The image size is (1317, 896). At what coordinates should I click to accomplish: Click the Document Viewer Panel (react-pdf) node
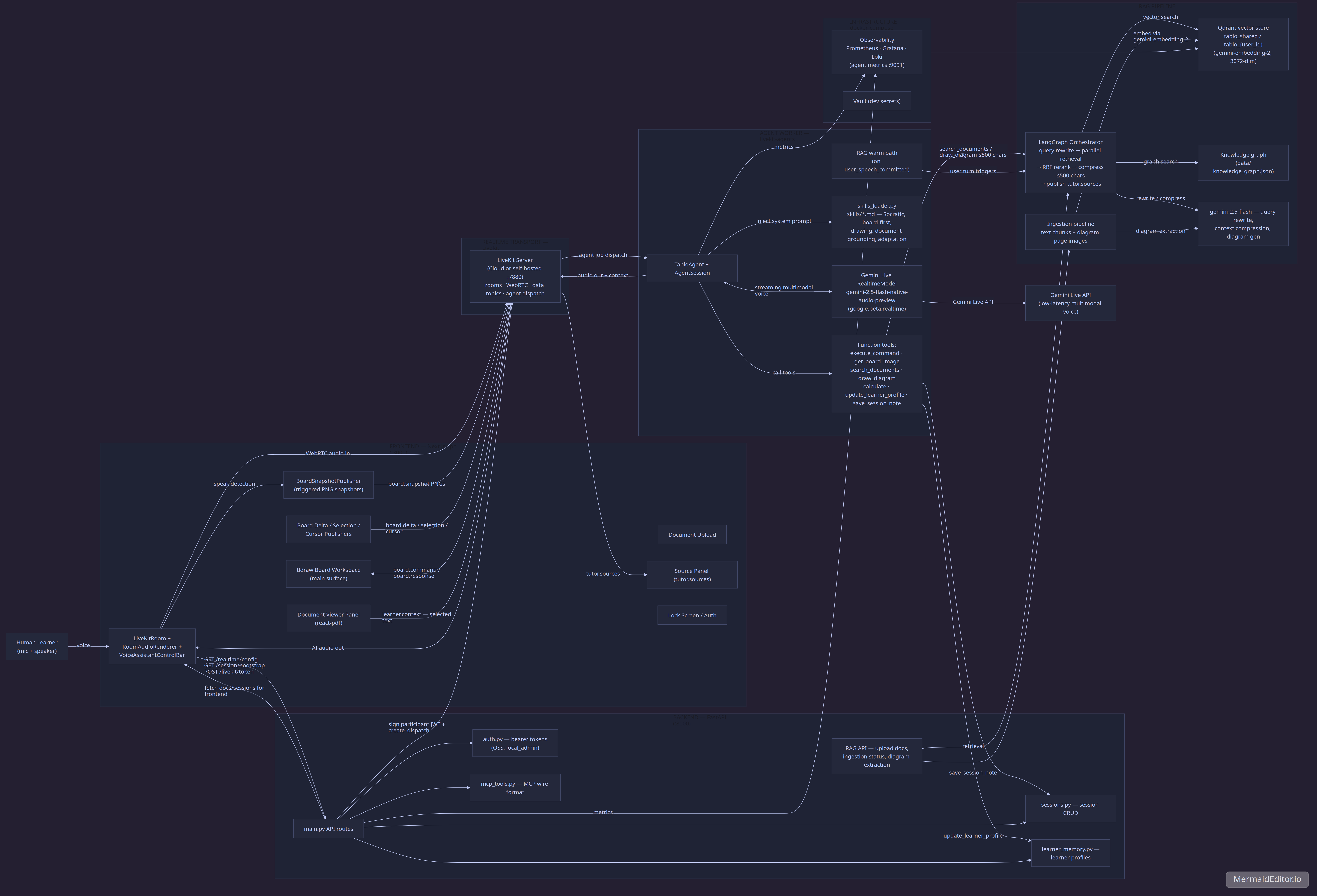coord(329,618)
